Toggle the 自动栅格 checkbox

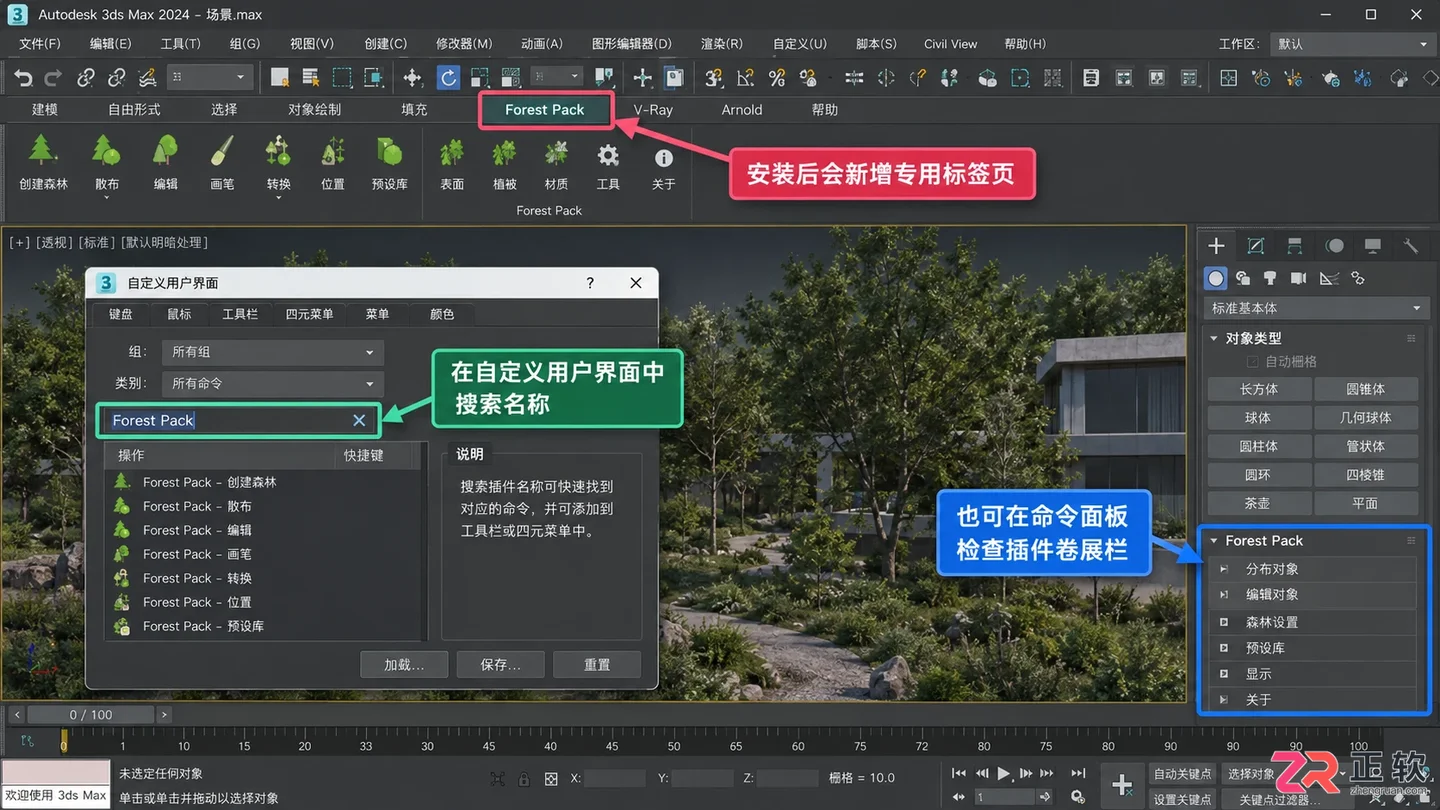(x=1252, y=362)
